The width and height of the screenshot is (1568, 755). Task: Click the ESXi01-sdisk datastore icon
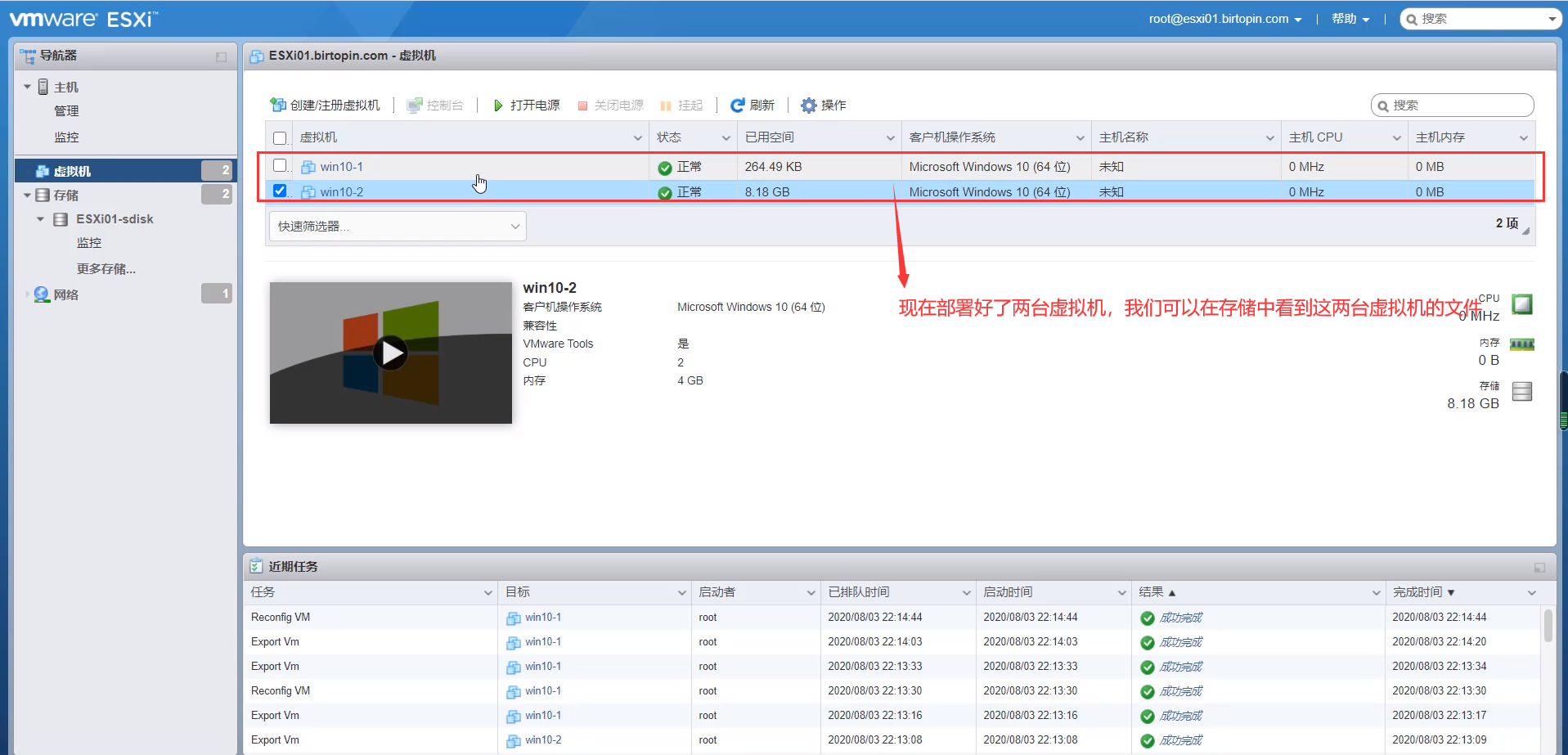(61, 219)
